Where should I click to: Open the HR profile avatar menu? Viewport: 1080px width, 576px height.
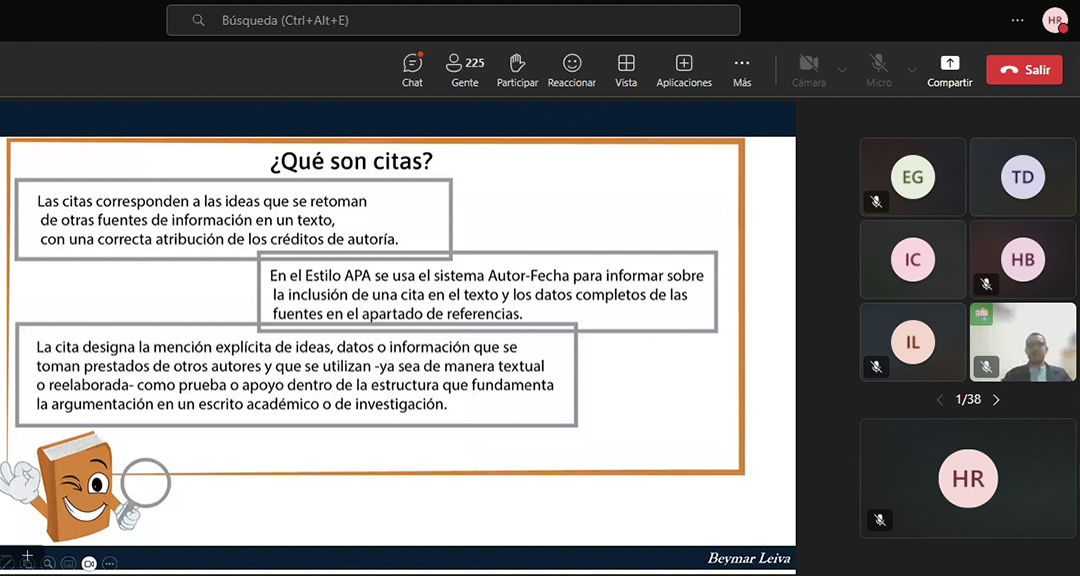[1055, 20]
